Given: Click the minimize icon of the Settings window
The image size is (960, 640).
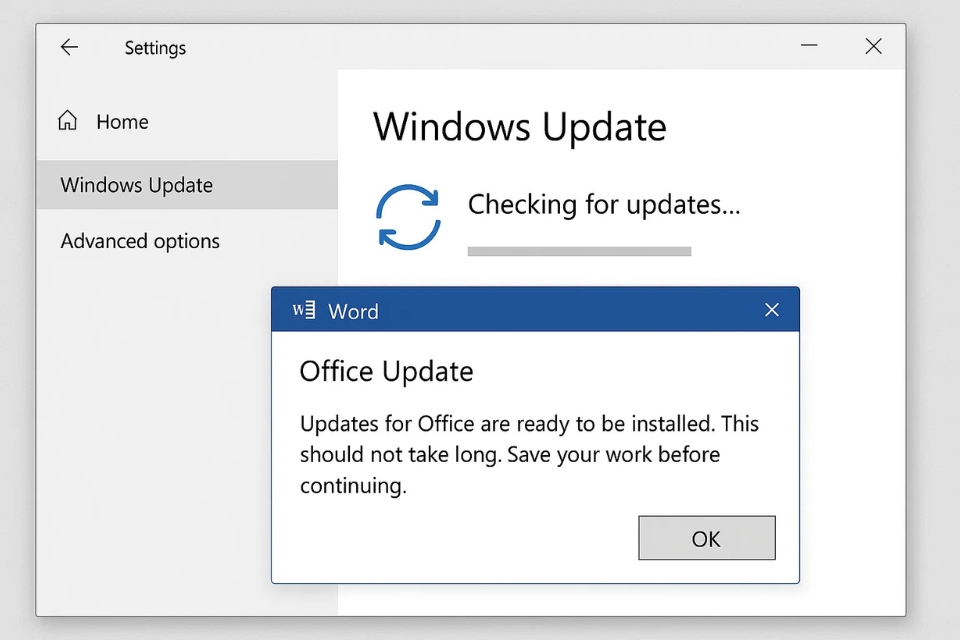Looking at the screenshot, I should pos(808,46).
